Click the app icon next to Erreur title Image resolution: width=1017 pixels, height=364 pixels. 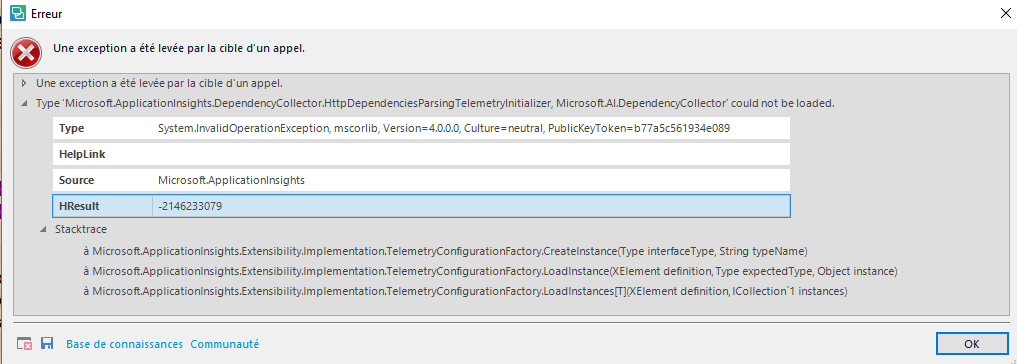pos(18,13)
